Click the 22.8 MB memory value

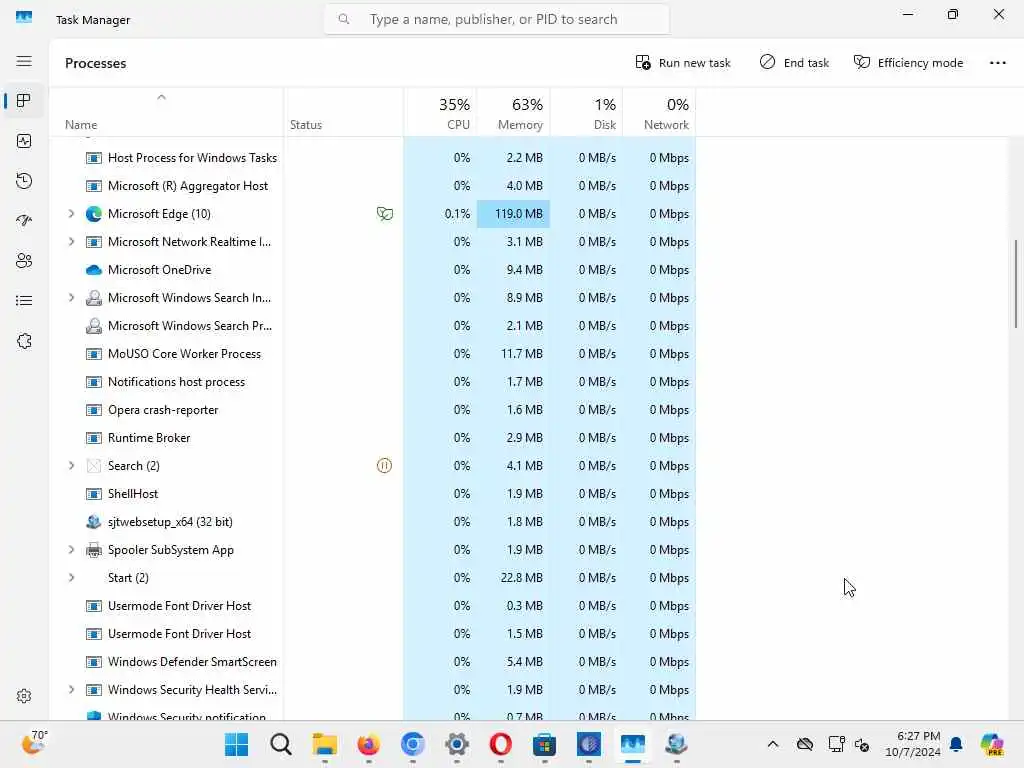(x=522, y=578)
